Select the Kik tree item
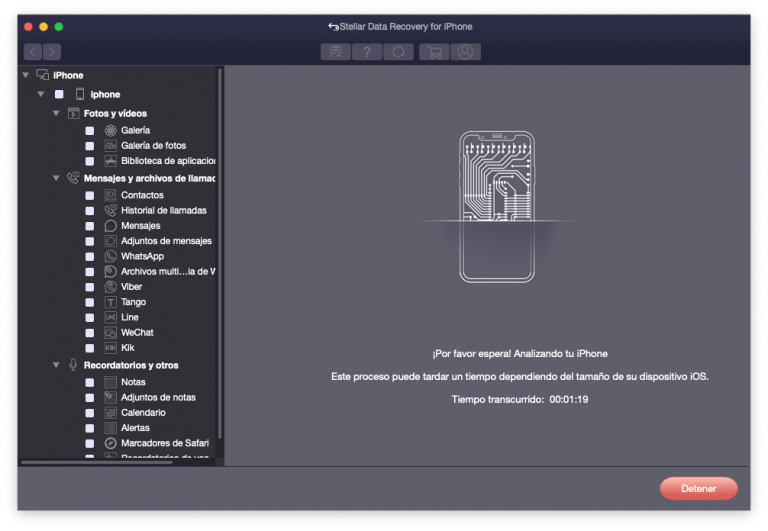 [x=128, y=348]
